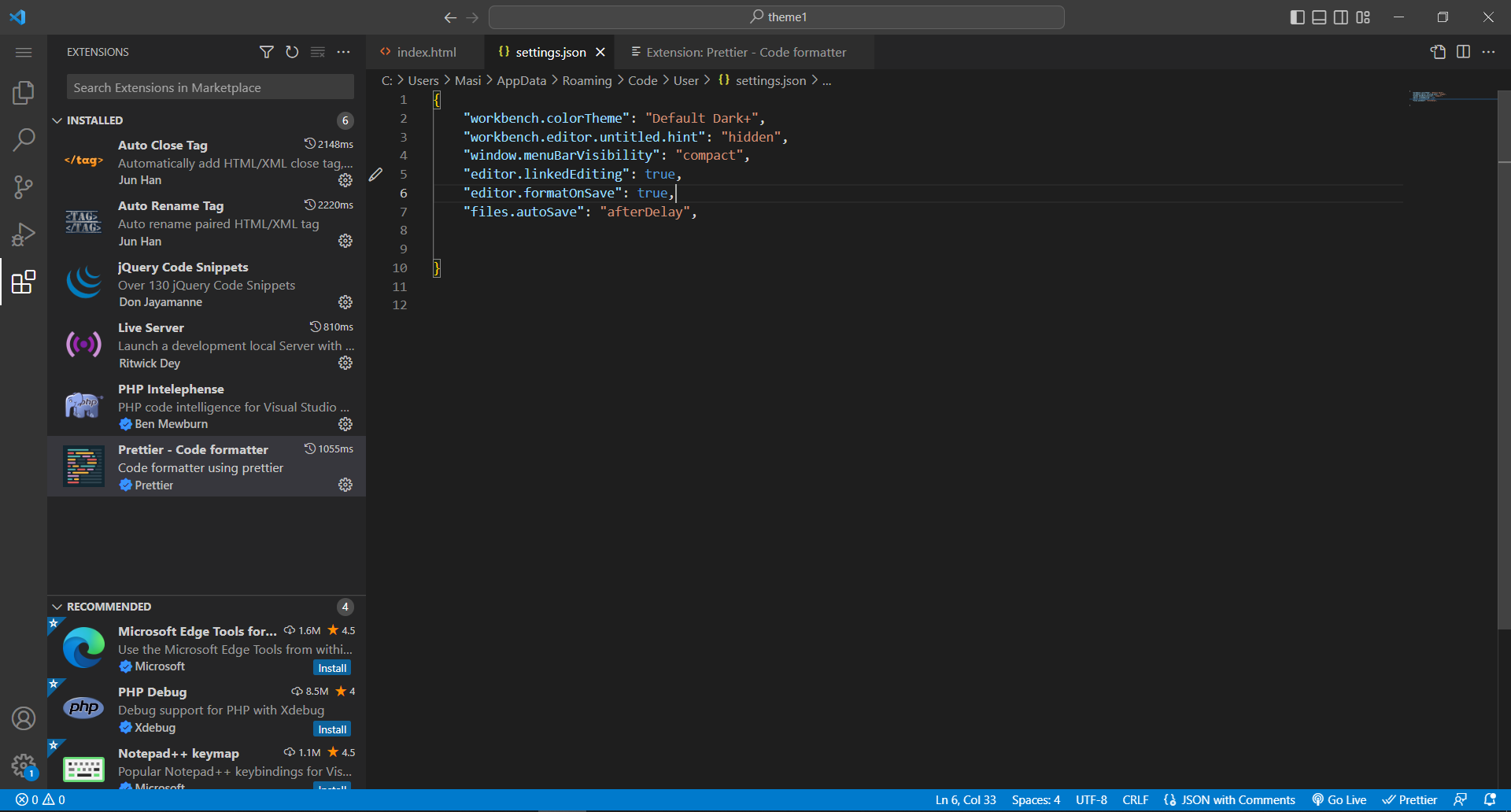Open the Search view icon
This screenshot has height=812, width=1511.
[24, 140]
